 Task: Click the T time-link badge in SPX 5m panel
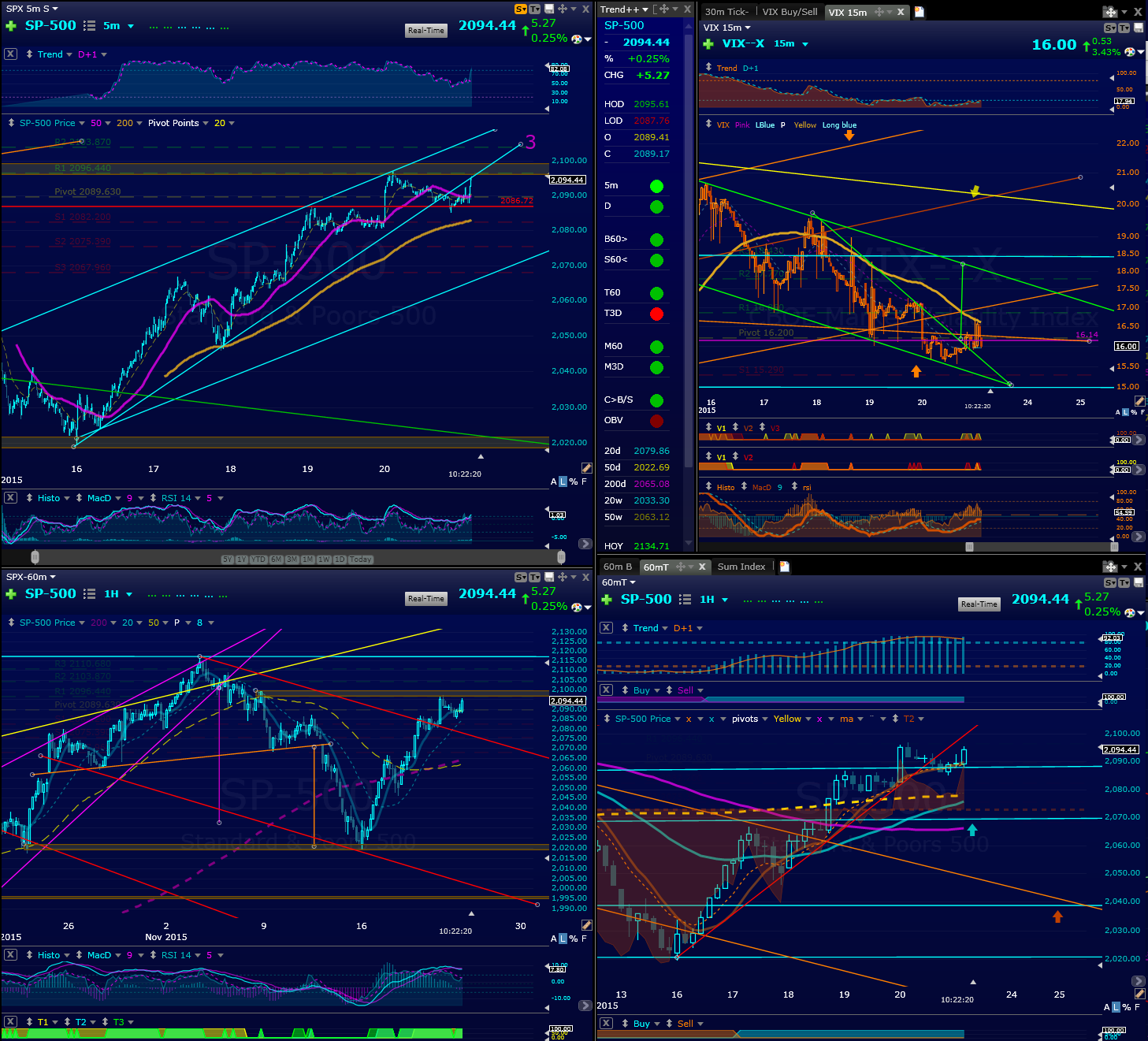pyautogui.click(x=534, y=9)
